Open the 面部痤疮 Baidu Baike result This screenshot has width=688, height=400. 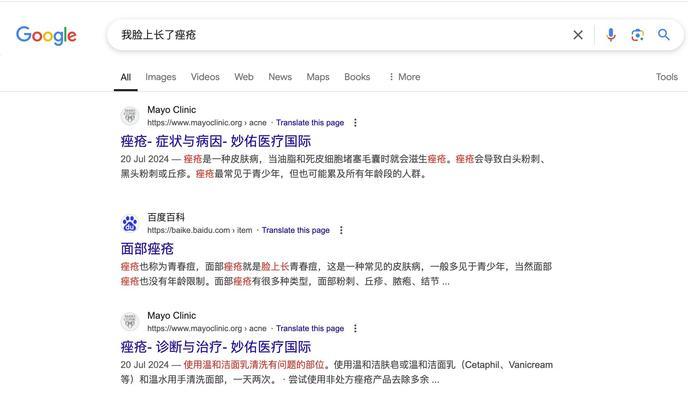coord(147,249)
